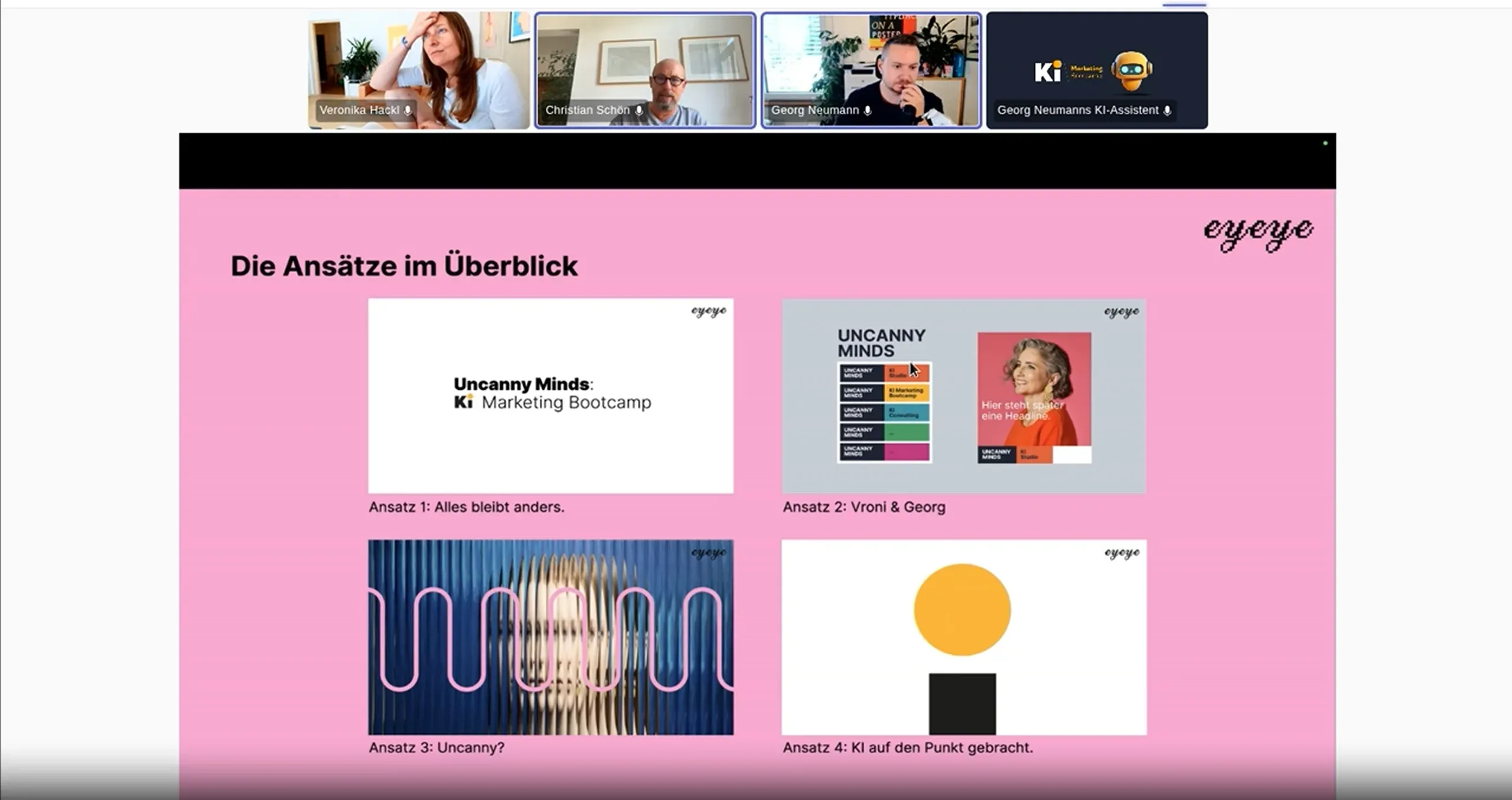The width and height of the screenshot is (1512, 800).
Task: Click small eyeye logo in Ansatz 4 thumbnail
Action: [1122, 553]
